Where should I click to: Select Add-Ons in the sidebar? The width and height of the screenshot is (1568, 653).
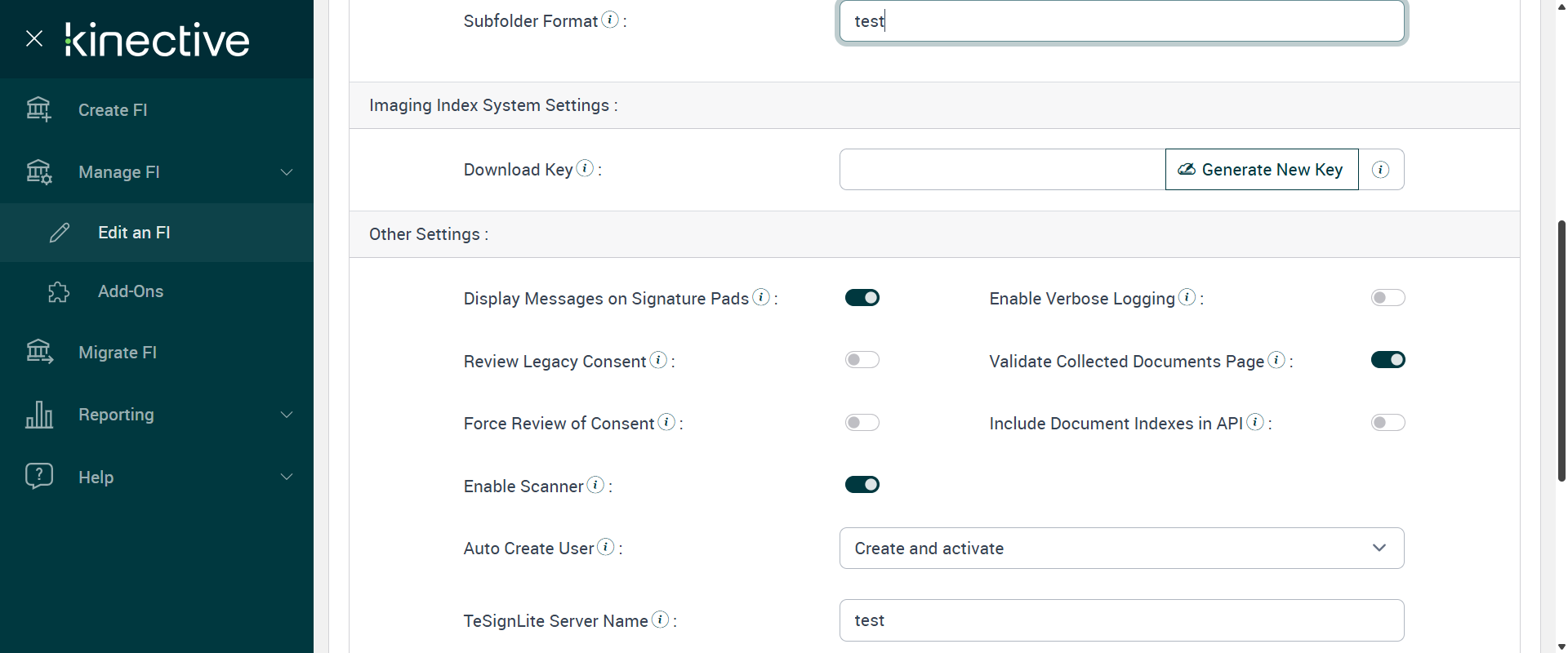pyautogui.click(x=131, y=291)
